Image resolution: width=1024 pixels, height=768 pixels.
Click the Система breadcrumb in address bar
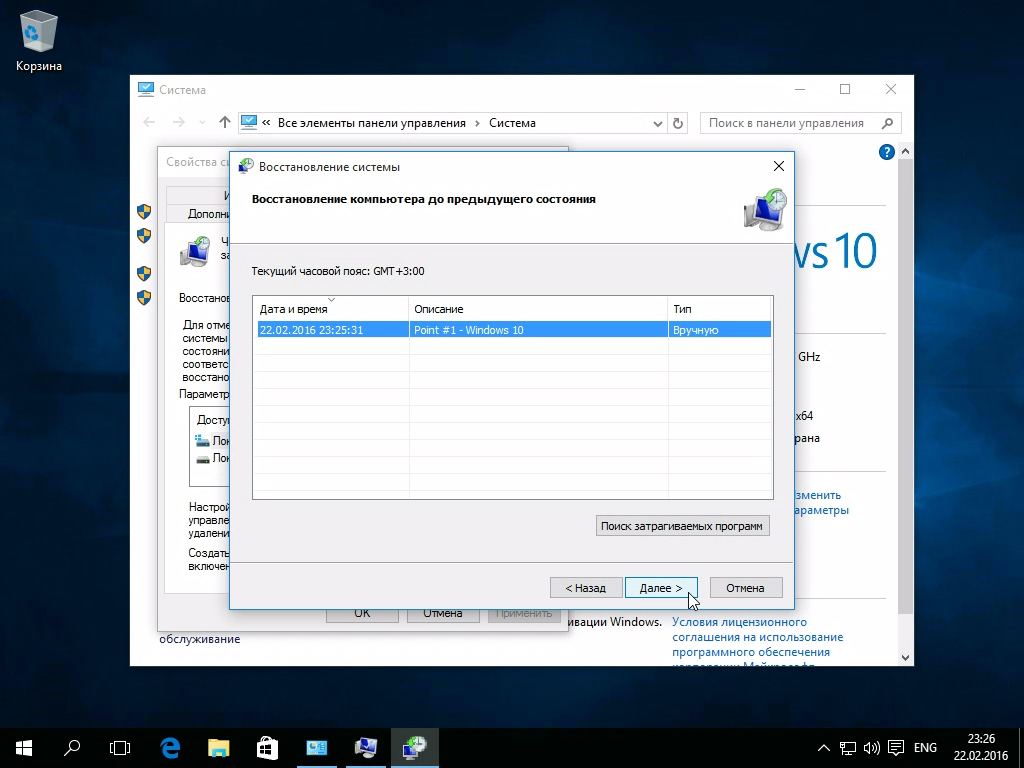coord(512,123)
